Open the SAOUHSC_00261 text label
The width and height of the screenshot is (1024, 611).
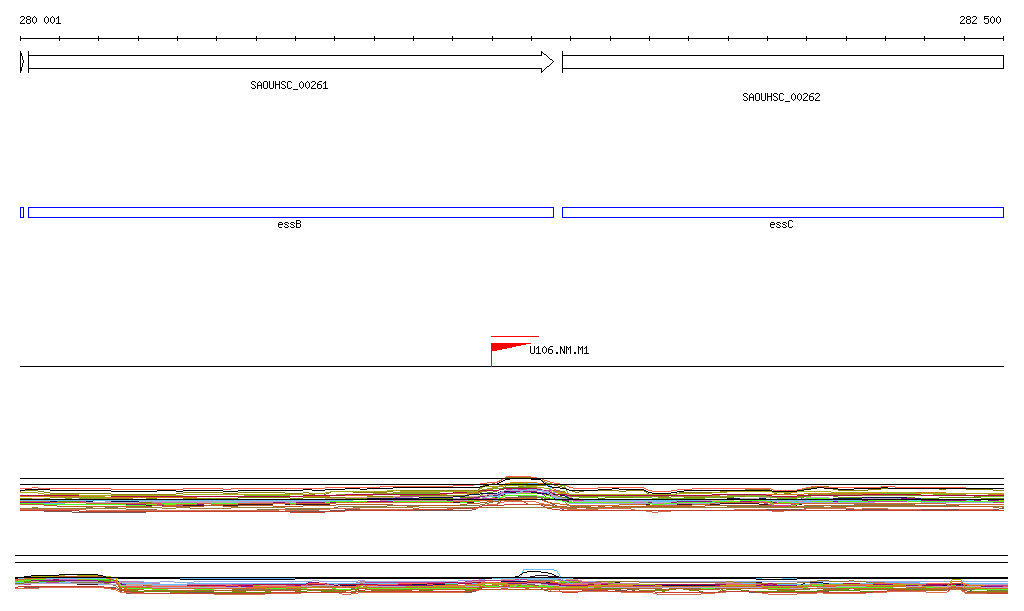pos(289,86)
